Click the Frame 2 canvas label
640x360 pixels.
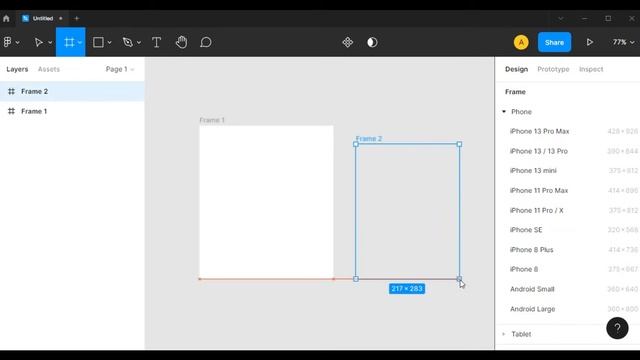point(369,138)
